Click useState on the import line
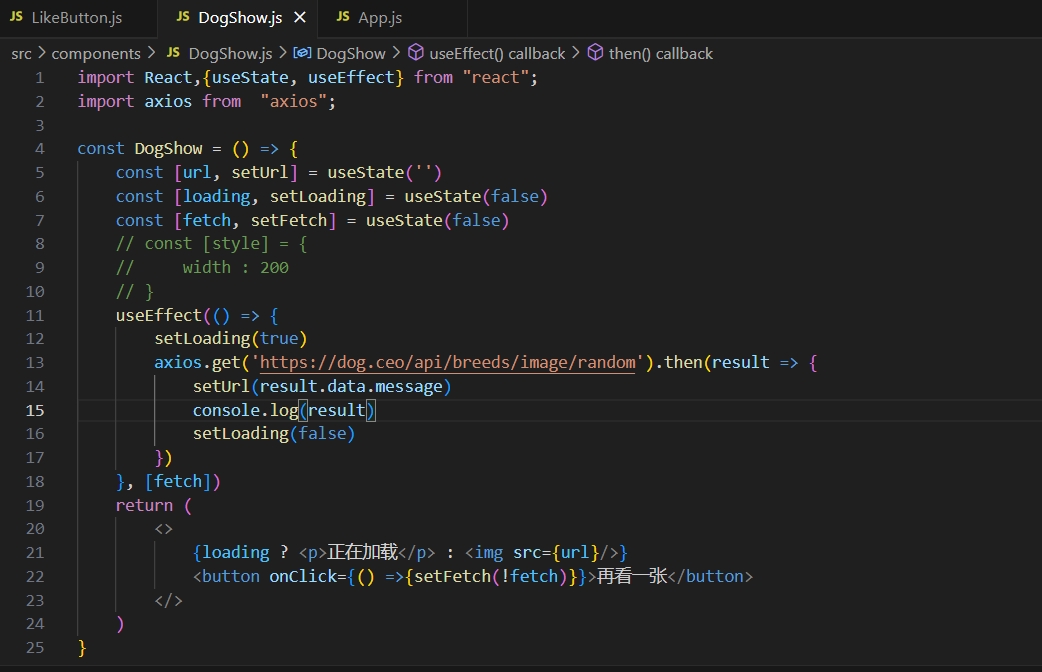 pos(250,78)
